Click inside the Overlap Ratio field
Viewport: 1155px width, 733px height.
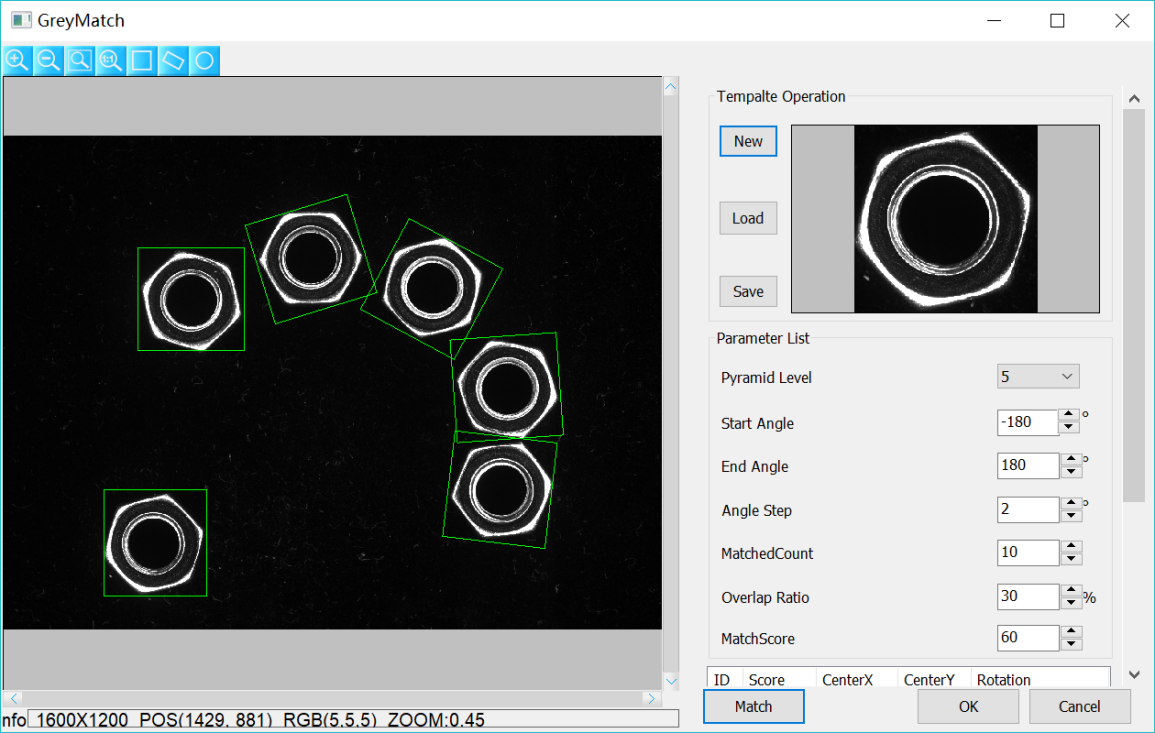coord(1027,597)
